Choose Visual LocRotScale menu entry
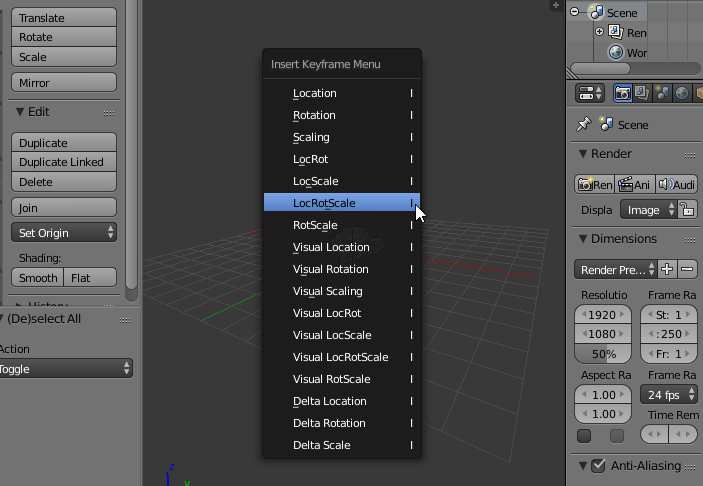Viewport: 703px width, 486px height. [342, 357]
